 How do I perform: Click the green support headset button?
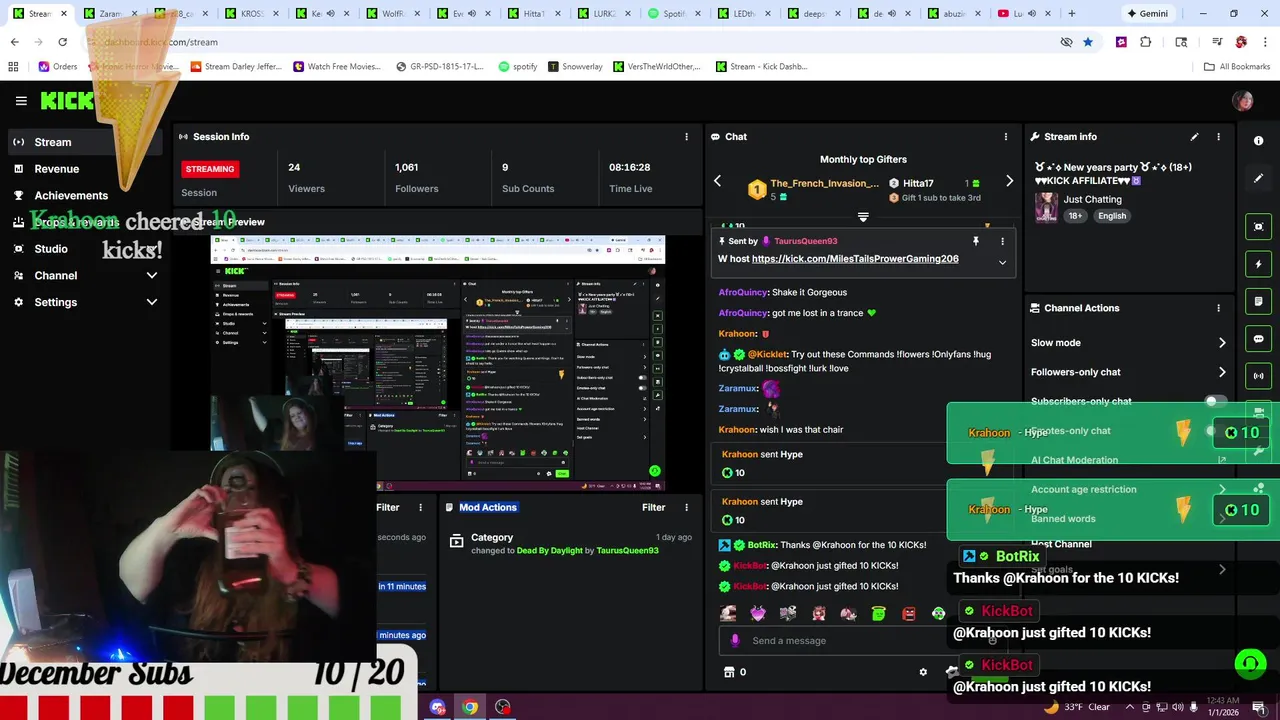[x=1250, y=663]
